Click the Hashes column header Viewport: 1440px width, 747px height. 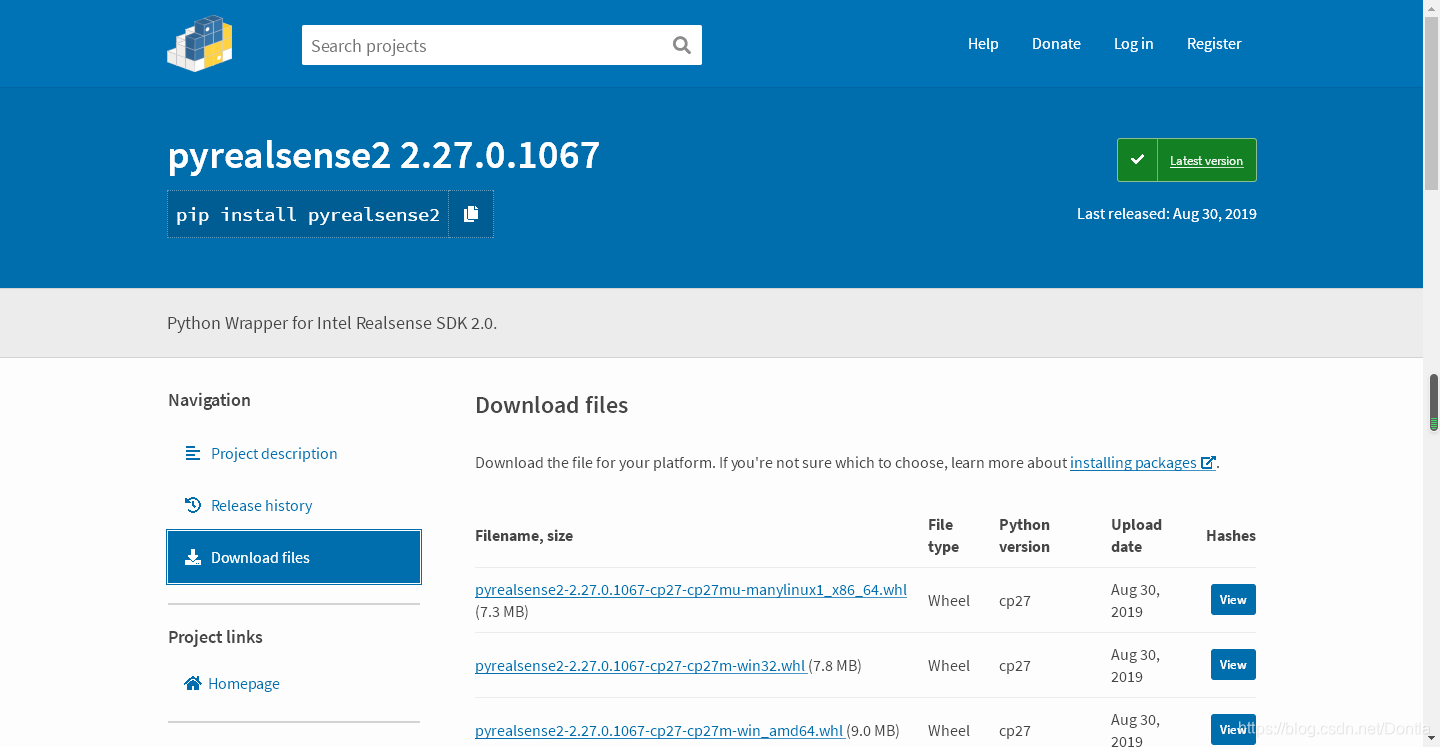1231,535
